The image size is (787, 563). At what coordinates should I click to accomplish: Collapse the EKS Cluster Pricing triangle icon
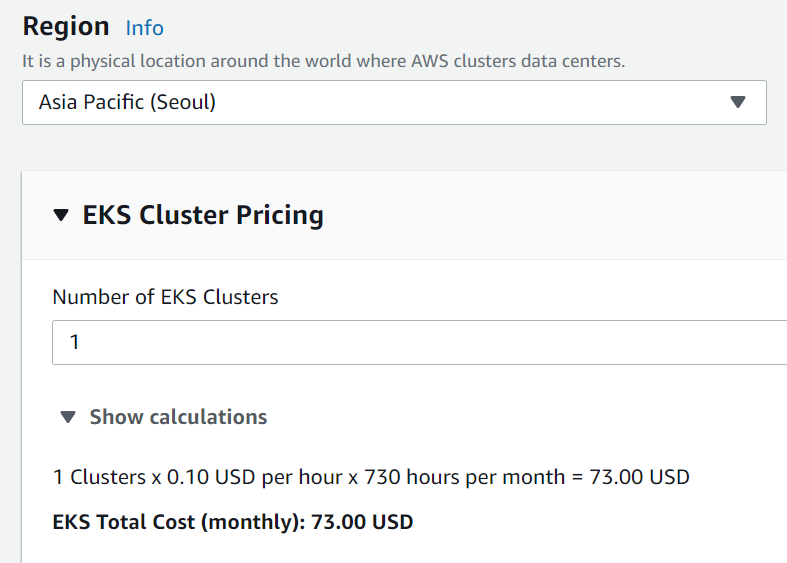tap(62, 215)
